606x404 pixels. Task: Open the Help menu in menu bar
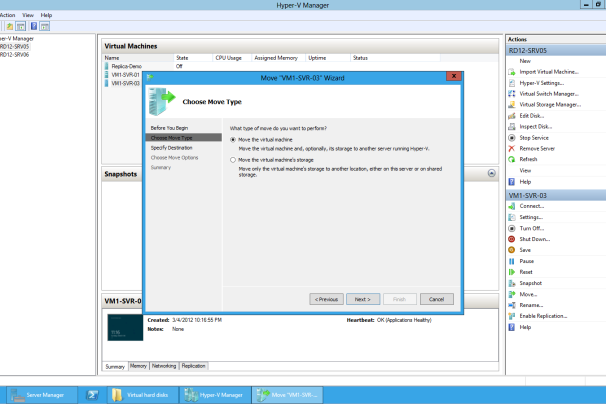click(46, 15)
